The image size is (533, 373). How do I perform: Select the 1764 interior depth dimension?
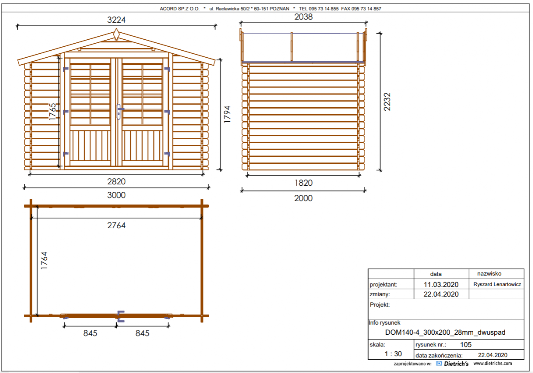coord(44,261)
